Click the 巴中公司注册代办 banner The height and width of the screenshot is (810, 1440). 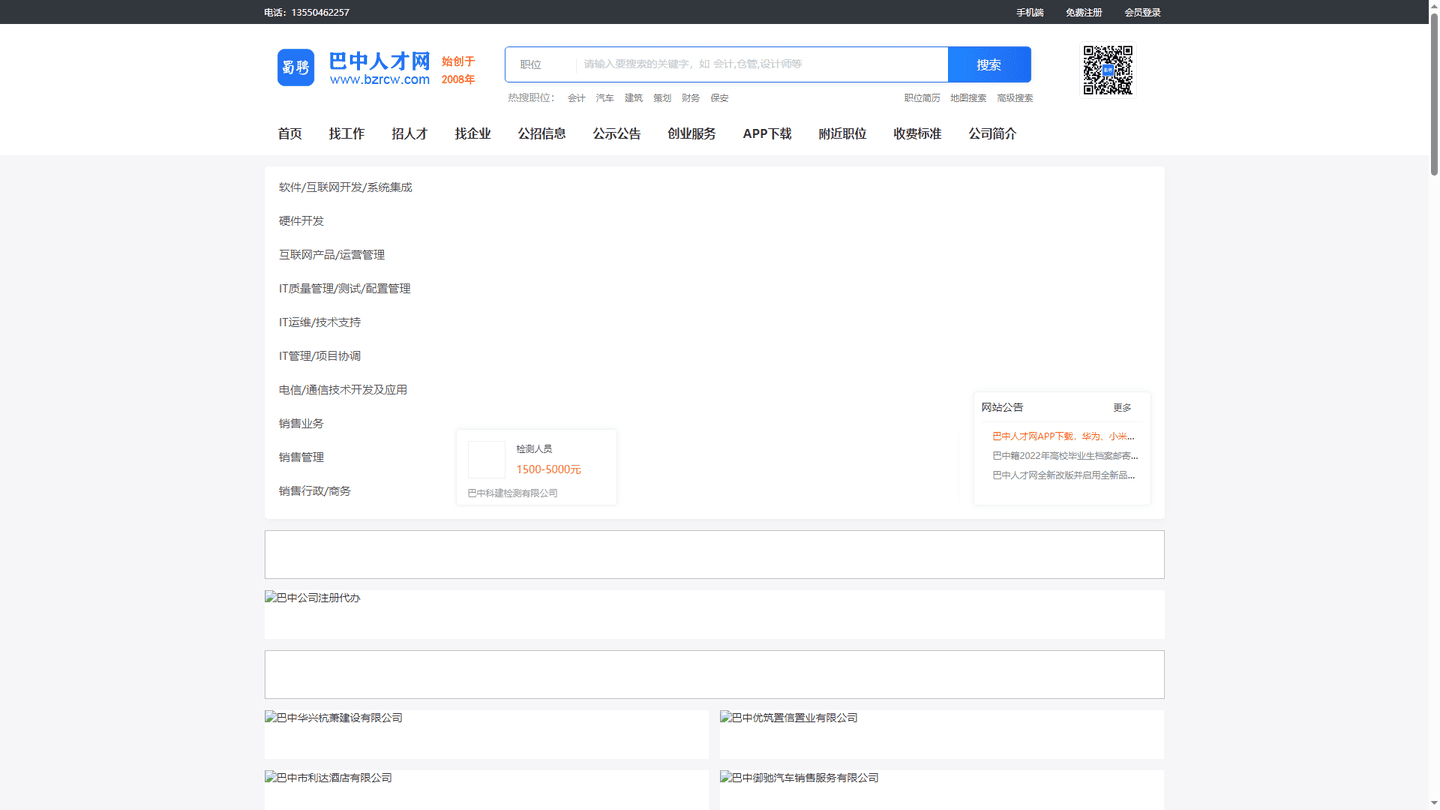click(714, 614)
